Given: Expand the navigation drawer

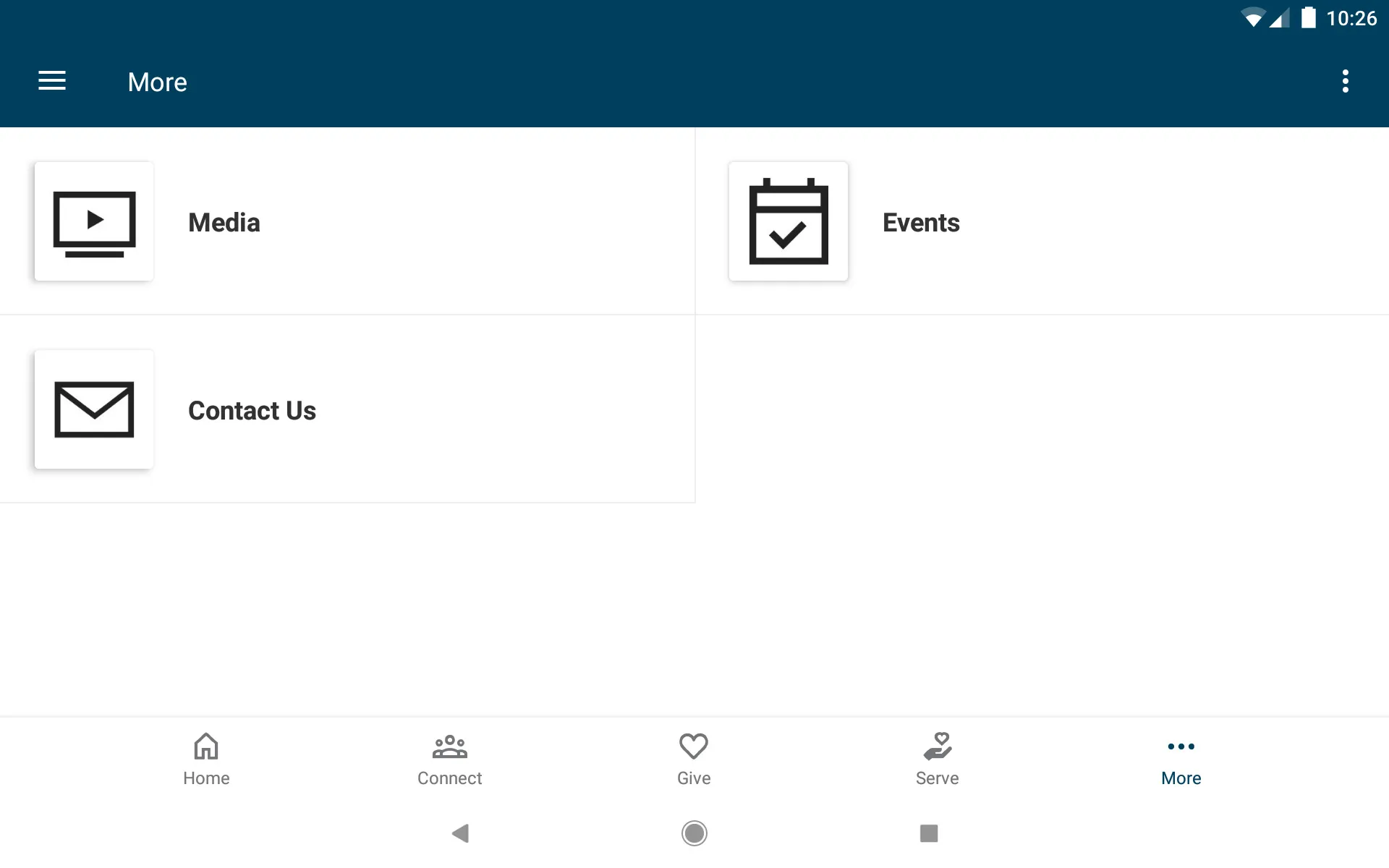Looking at the screenshot, I should point(52,82).
